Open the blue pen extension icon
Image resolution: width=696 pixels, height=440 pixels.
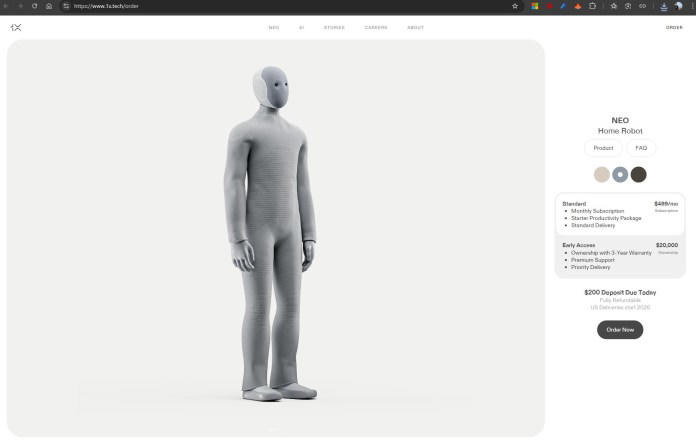(563, 6)
